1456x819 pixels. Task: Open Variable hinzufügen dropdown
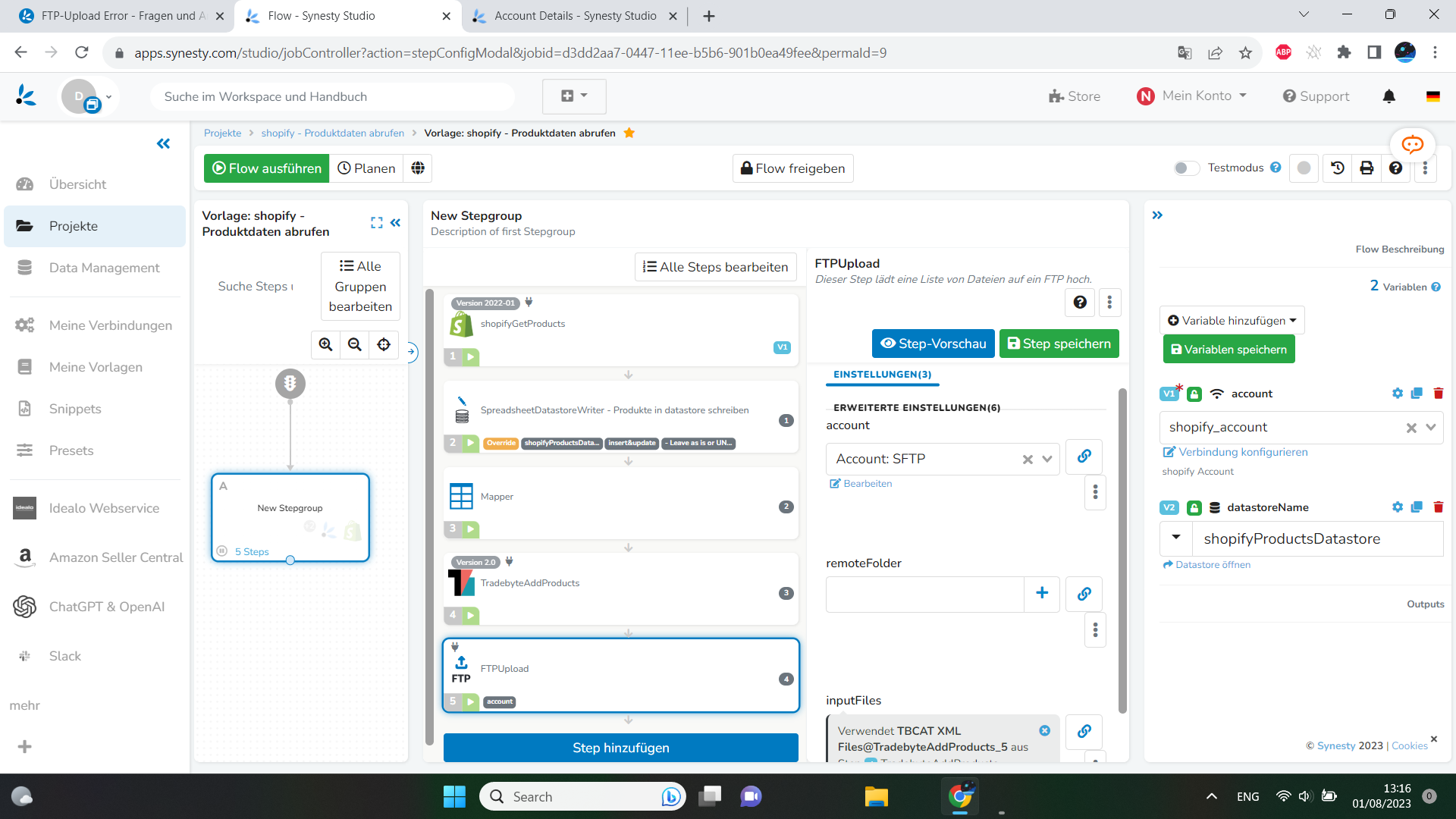click(1232, 321)
